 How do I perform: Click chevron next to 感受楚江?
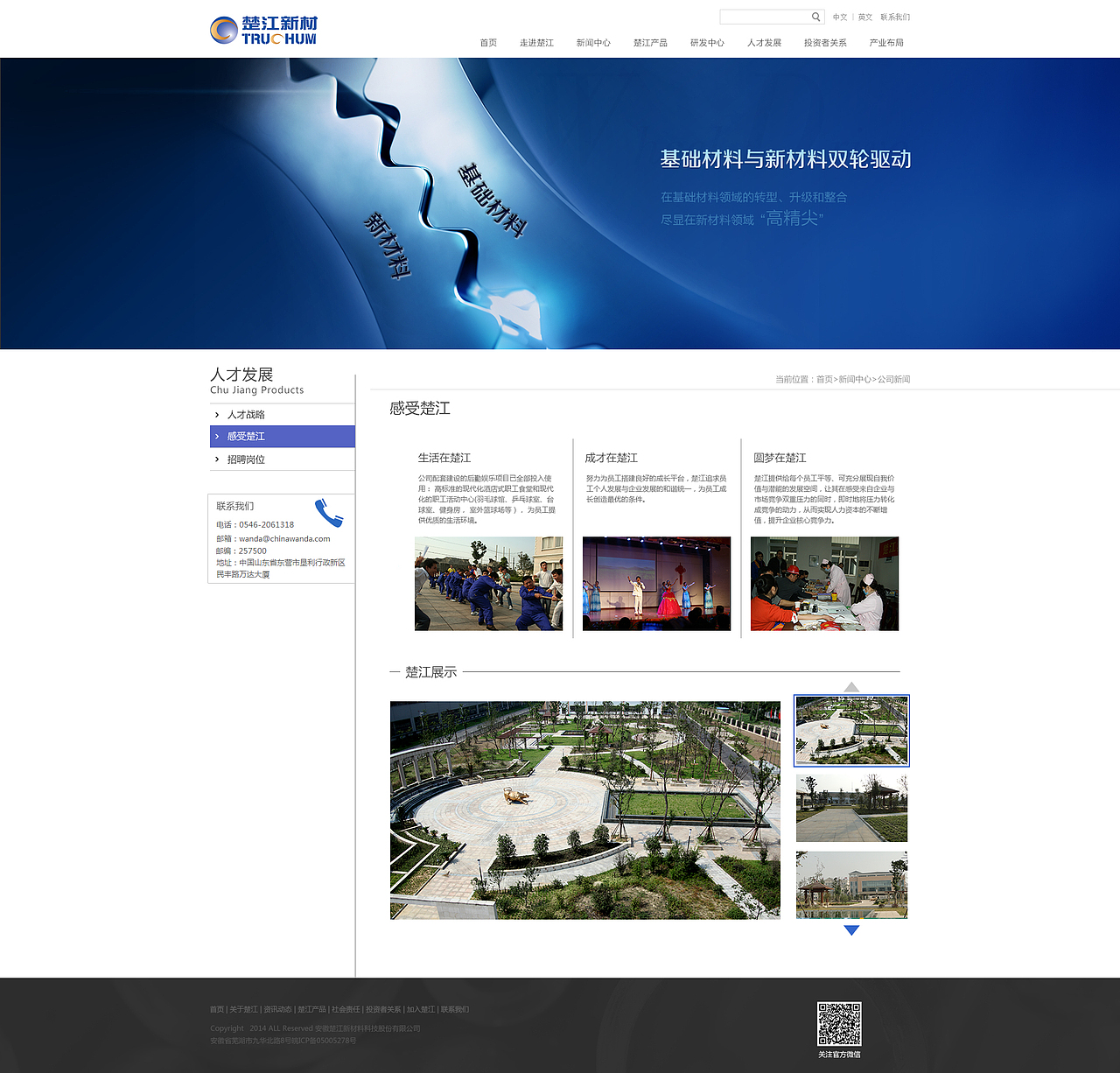pyautogui.click(x=217, y=436)
